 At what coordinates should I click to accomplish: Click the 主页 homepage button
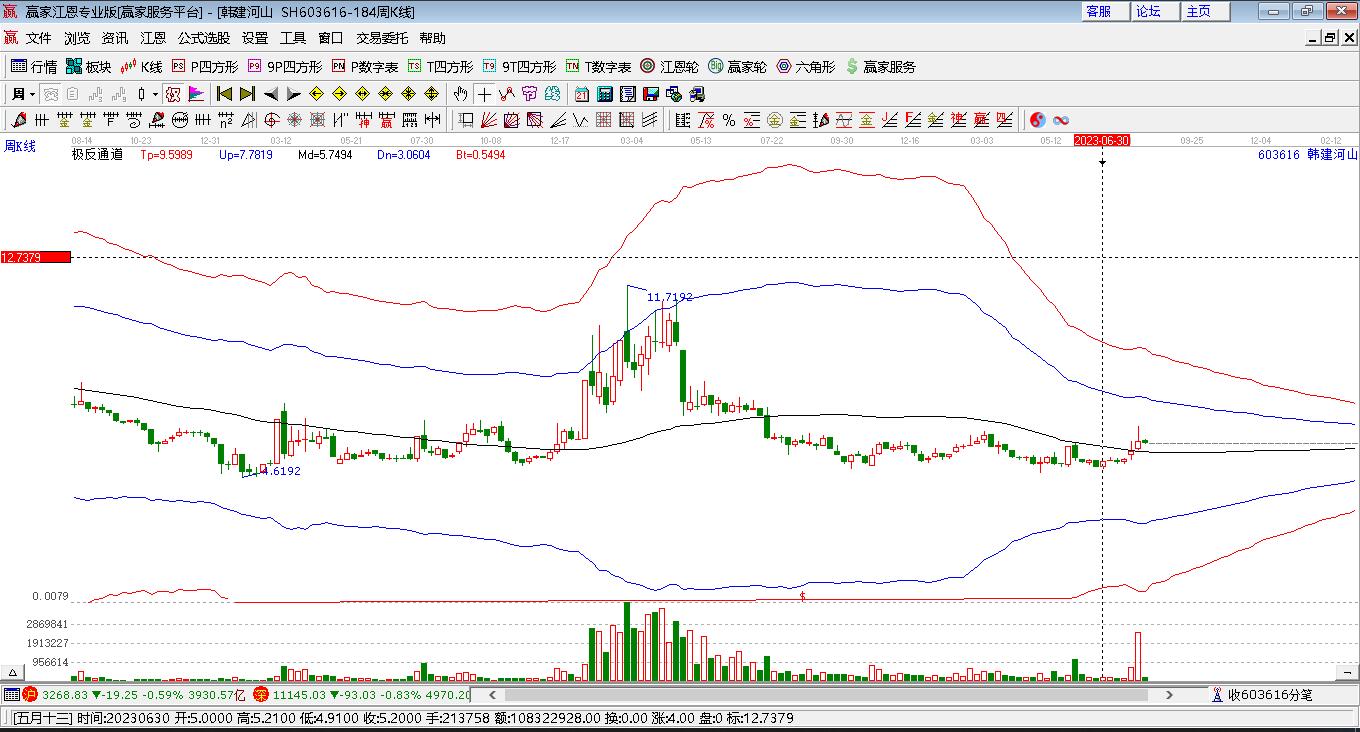[x=1205, y=11]
